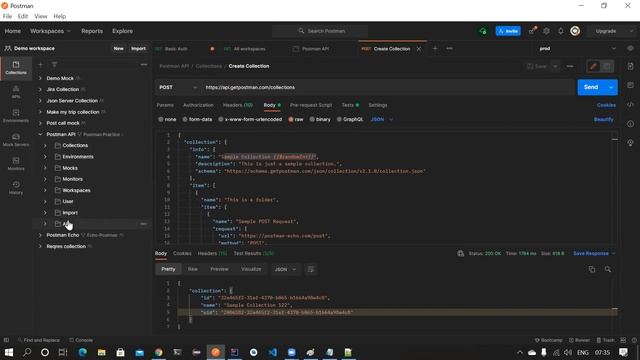
Task: Show the Raw response view
Action: pos(193,269)
